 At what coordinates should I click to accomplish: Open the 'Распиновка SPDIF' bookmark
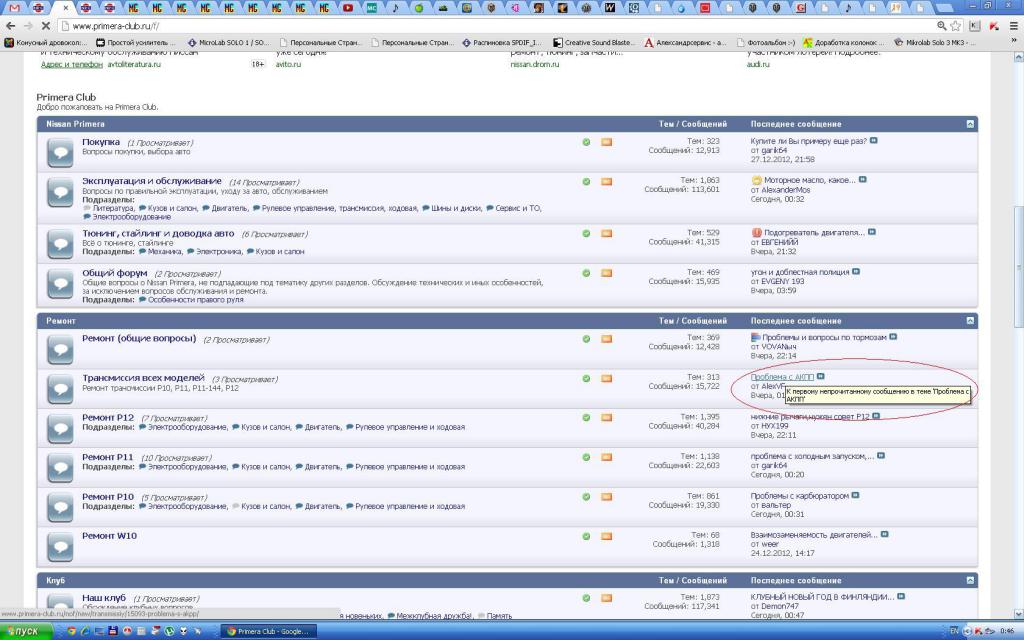[x=502, y=42]
